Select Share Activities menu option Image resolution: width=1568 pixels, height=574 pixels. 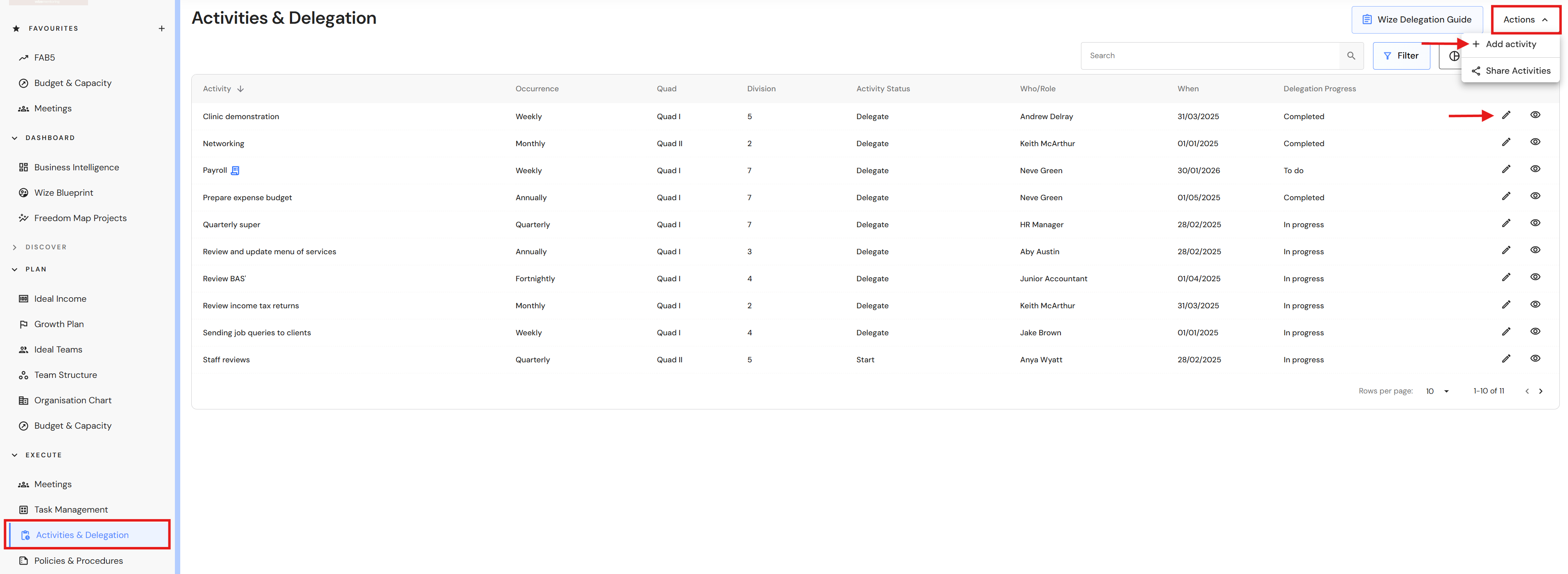(x=1517, y=70)
